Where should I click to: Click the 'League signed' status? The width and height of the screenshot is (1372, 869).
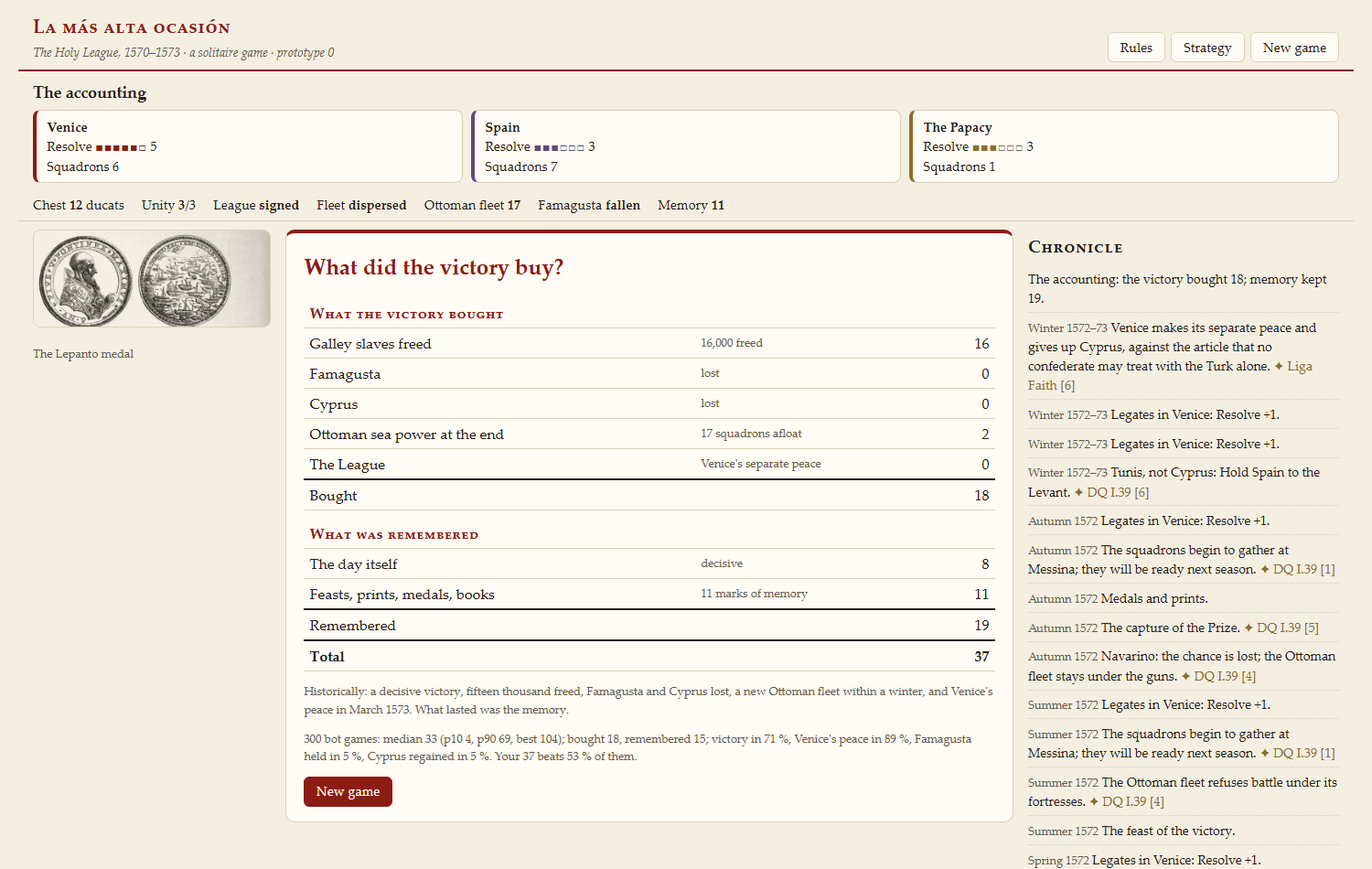[256, 205]
